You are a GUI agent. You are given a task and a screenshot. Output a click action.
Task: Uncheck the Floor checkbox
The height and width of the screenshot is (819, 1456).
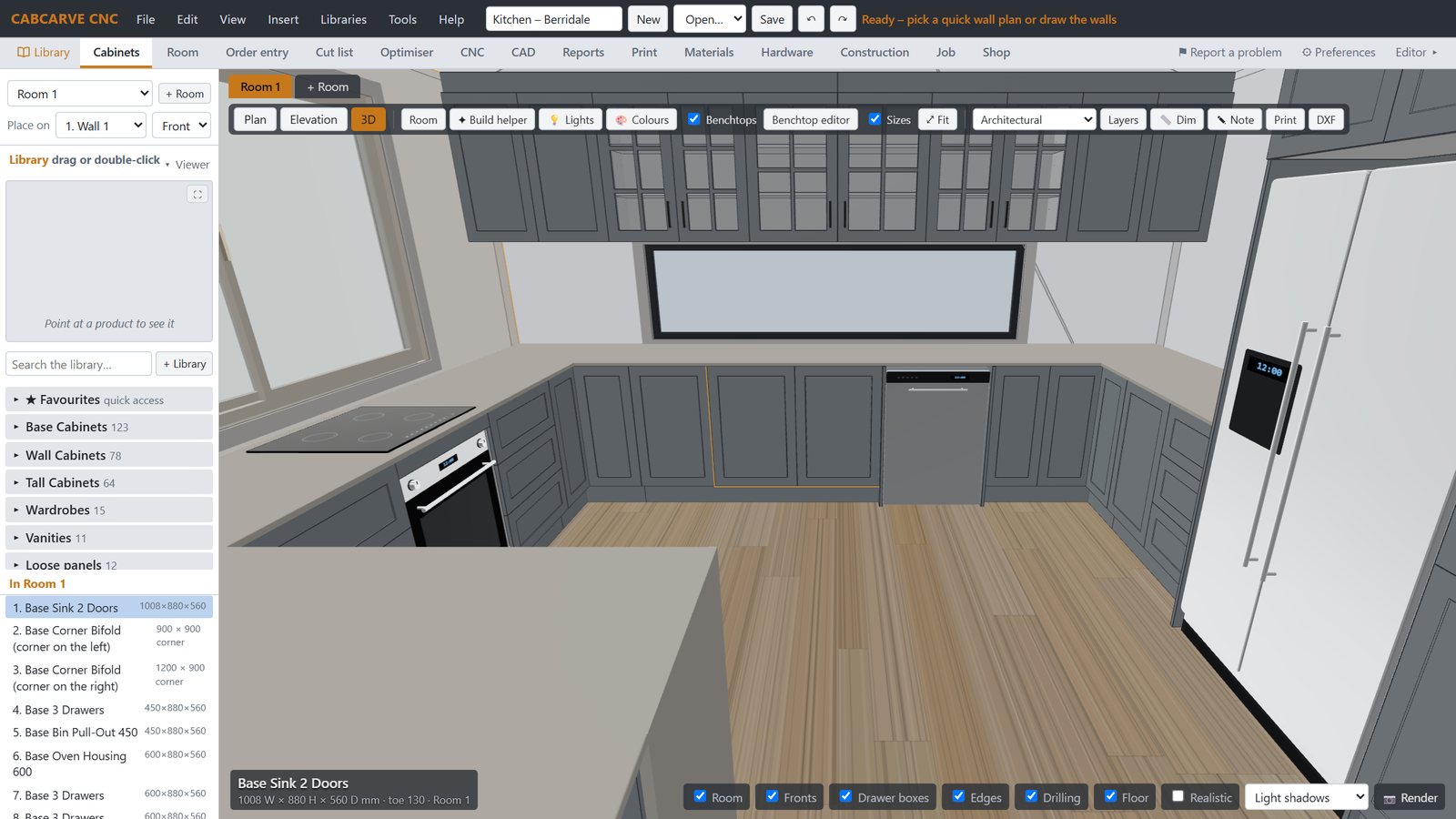(1110, 796)
